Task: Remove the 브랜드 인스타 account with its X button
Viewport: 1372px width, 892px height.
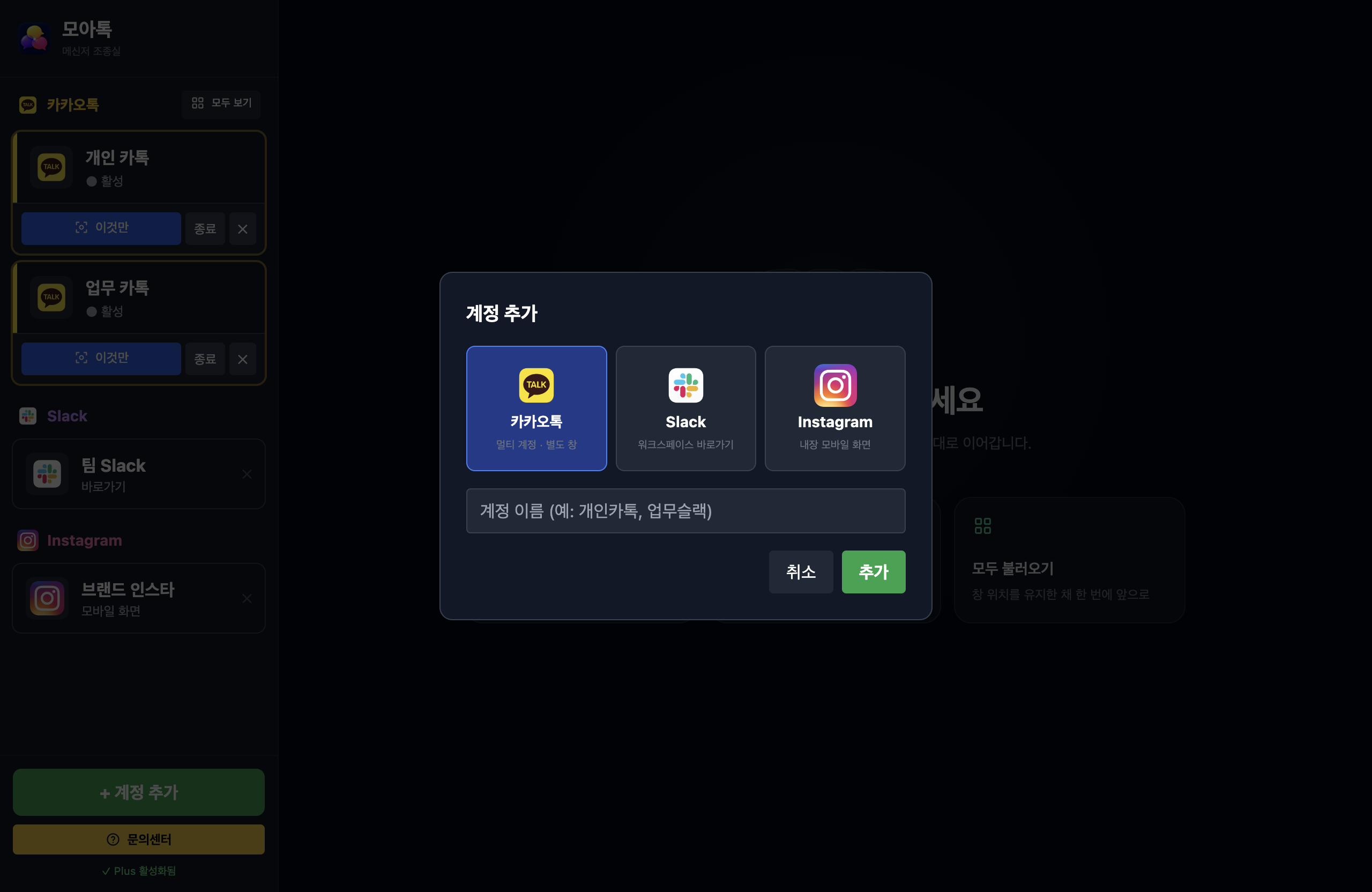Action: pyautogui.click(x=247, y=599)
